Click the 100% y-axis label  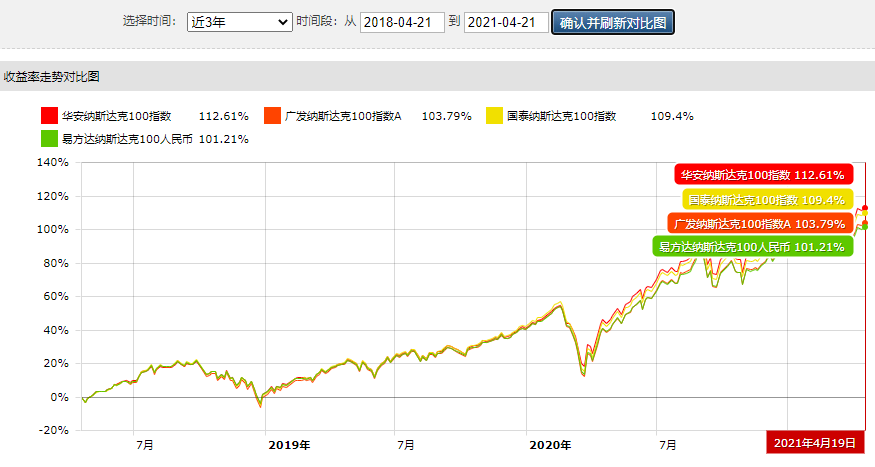click(53, 229)
